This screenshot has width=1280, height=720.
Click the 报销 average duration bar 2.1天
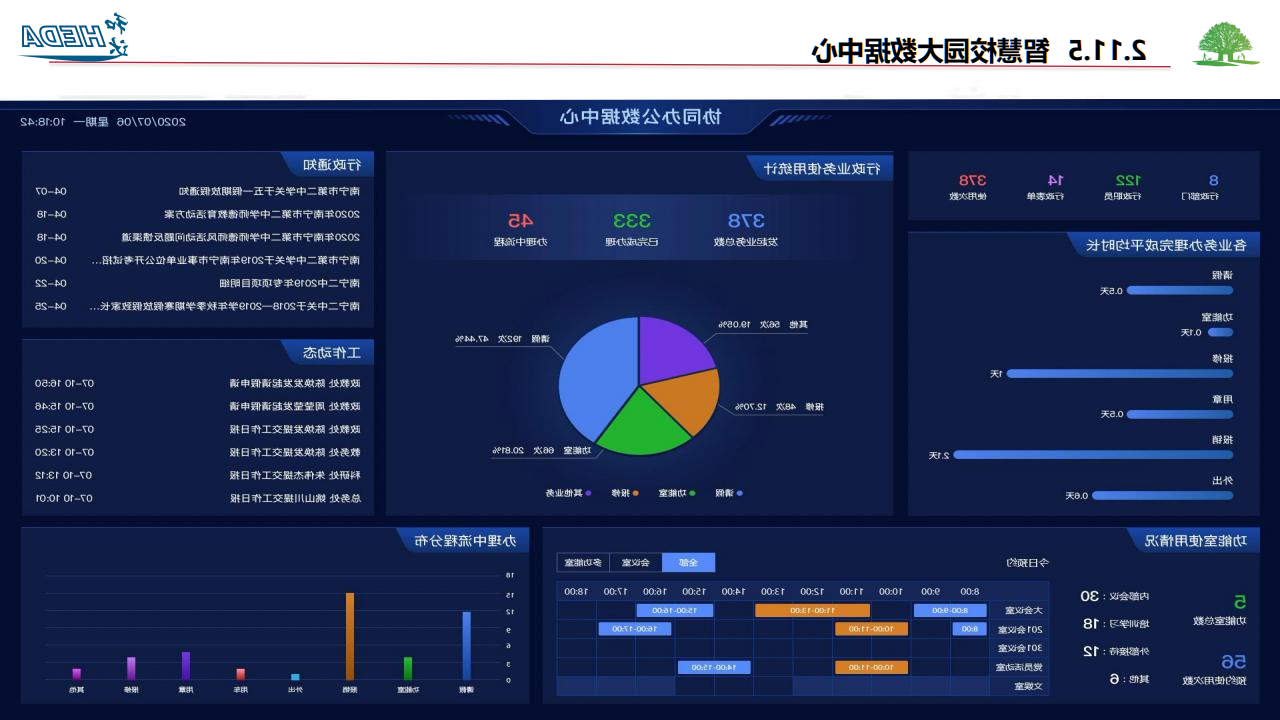tap(1093, 455)
